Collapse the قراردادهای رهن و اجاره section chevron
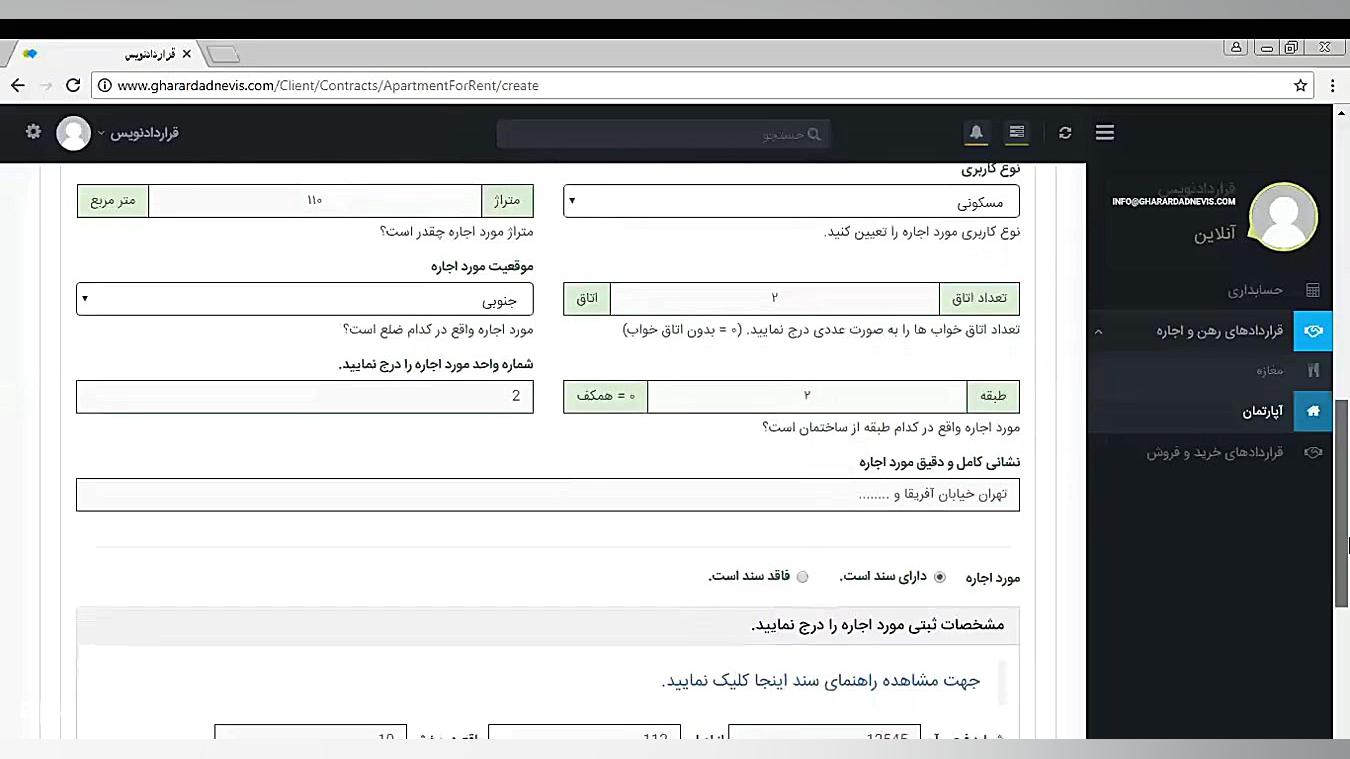The height and width of the screenshot is (759, 1350). click(x=1098, y=331)
